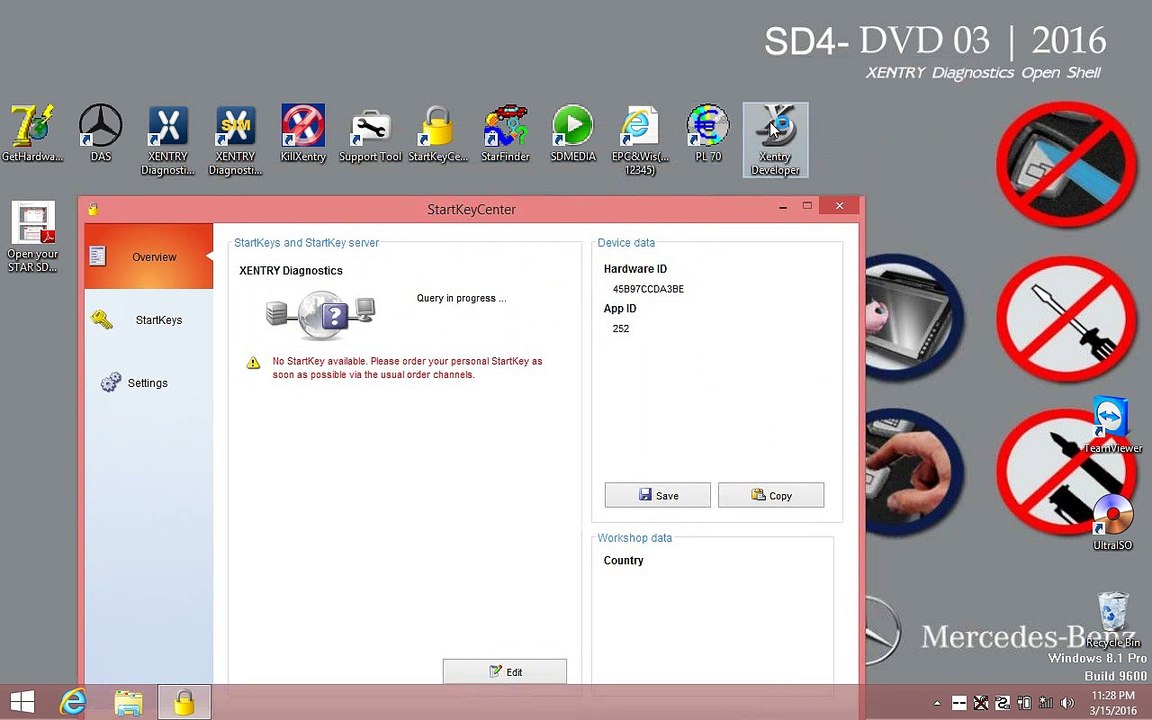Maximize the StartKeyCenter window

(x=807, y=206)
